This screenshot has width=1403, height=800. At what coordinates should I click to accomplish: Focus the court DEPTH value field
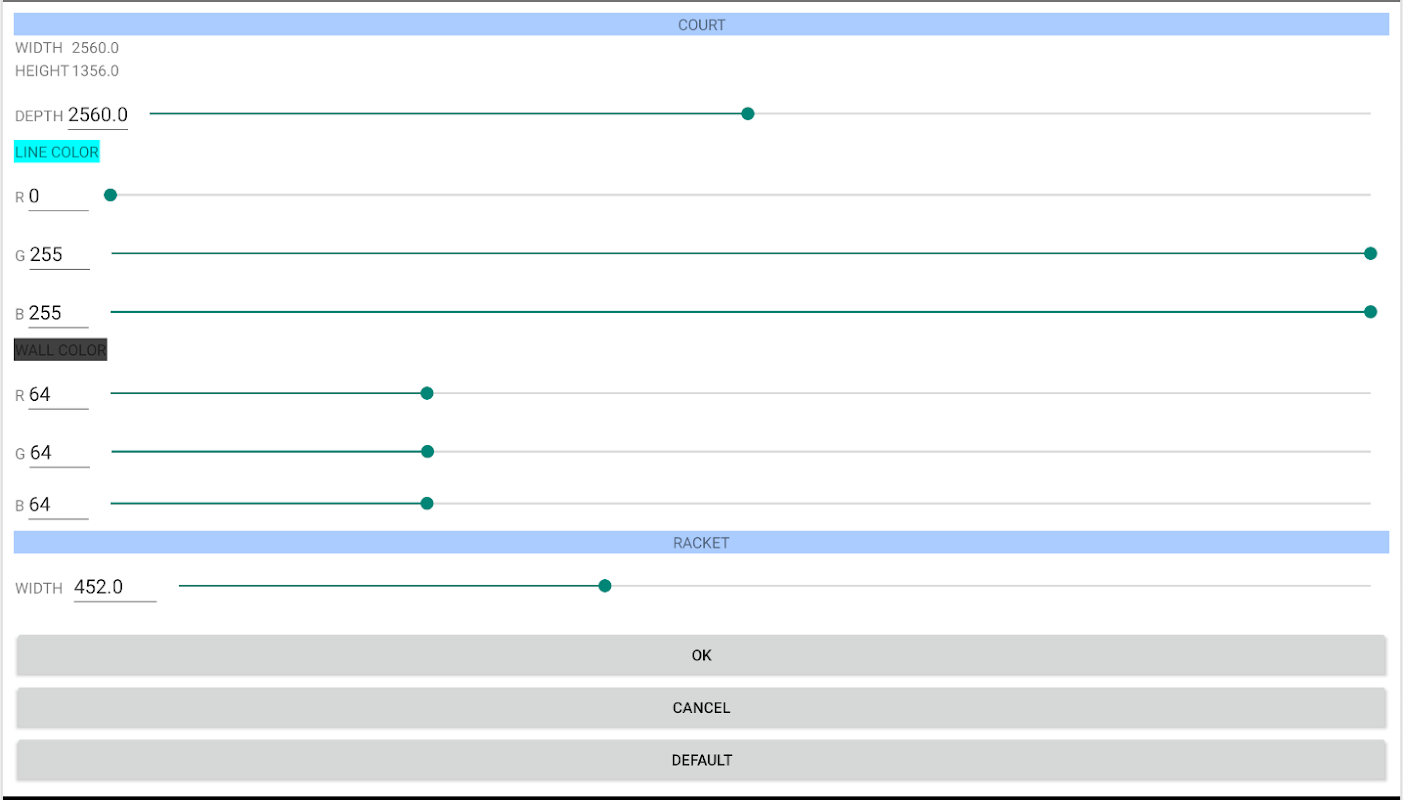pos(98,115)
